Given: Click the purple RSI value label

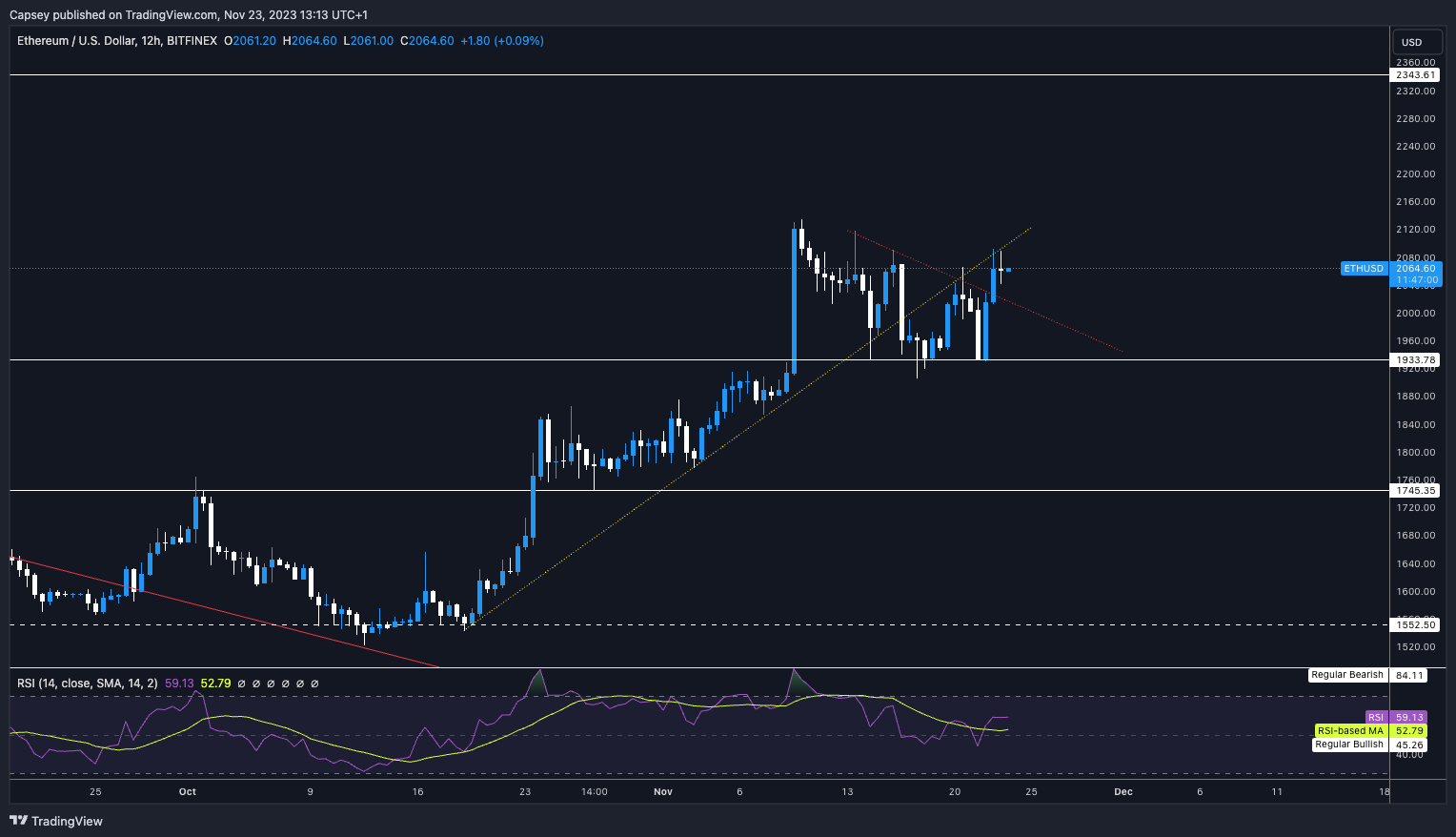Looking at the screenshot, I should pyautogui.click(x=1375, y=718).
